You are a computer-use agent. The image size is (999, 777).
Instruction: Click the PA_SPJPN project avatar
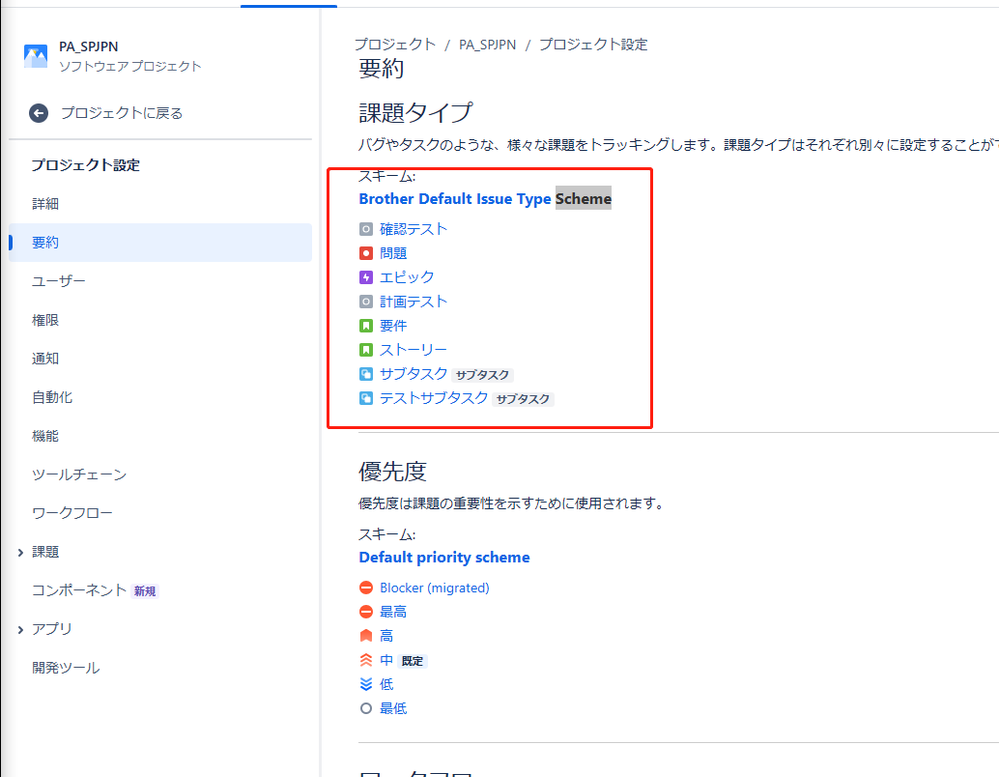coord(35,54)
